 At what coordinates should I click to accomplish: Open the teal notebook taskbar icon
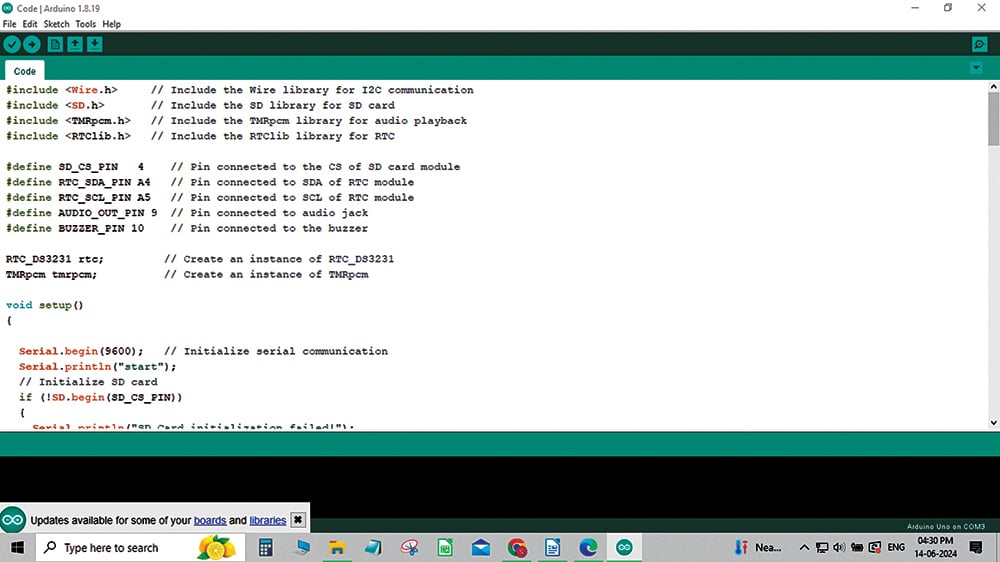coord(373,547)
